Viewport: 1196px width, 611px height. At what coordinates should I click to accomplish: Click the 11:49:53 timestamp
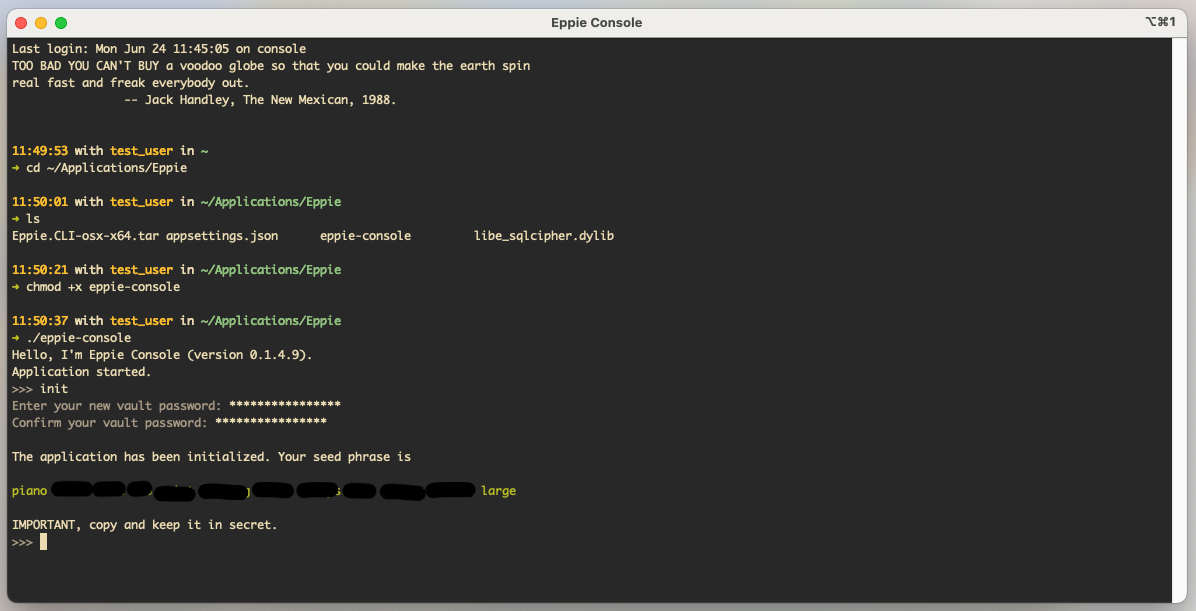click(40, 151)
